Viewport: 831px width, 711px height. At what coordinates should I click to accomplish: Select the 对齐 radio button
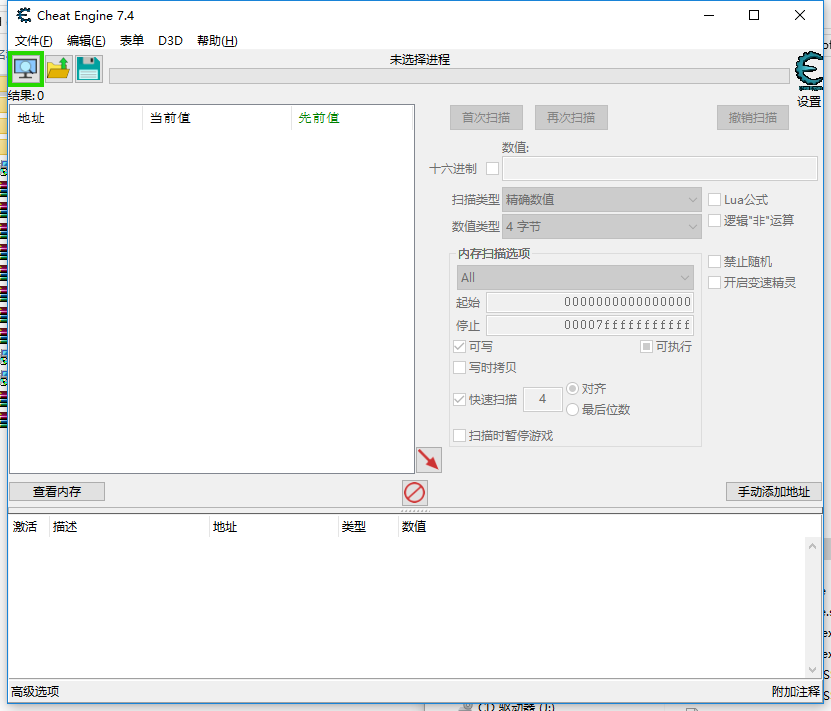tap(572, 388)
